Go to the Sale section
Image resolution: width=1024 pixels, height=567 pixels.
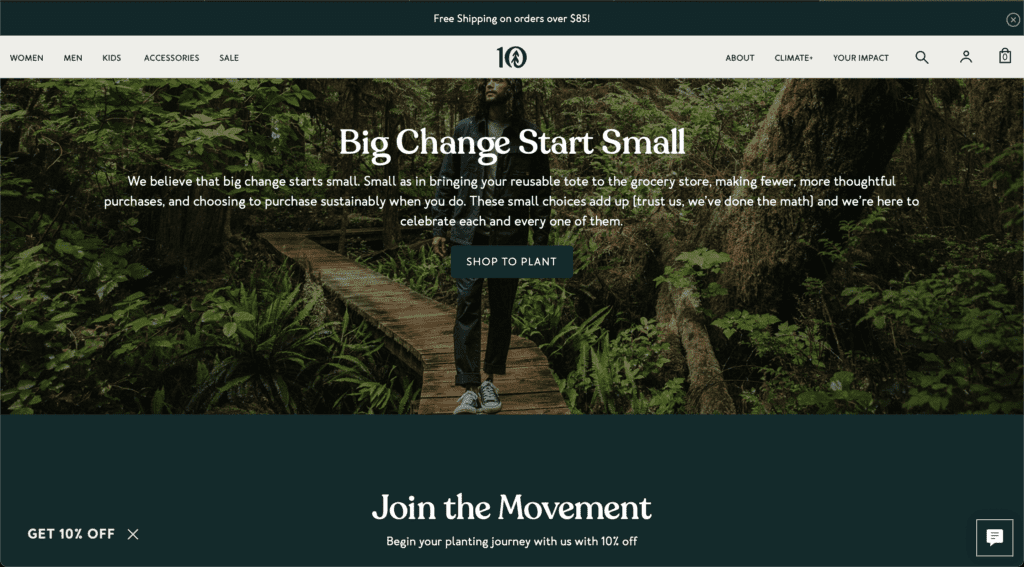pyautogui.click(x=229, y=58)
